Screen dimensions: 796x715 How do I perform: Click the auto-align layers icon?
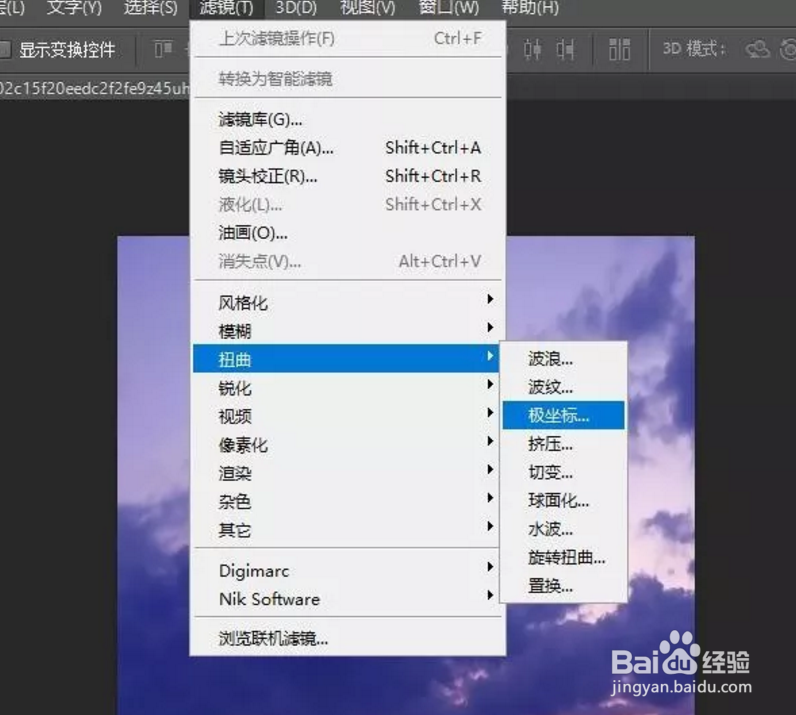pos(619,50)
